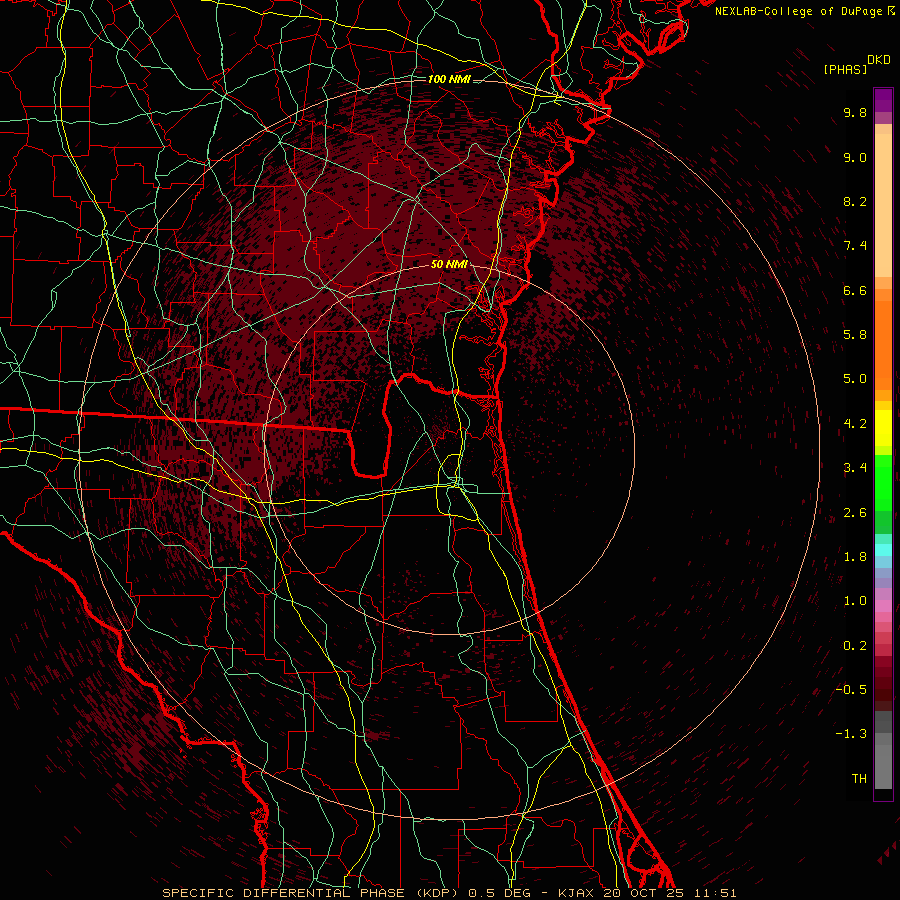The height and width of the screenshot is (900, 900).
Task: Click the 9.0 scale value
Action: click(x=855, y=157)
